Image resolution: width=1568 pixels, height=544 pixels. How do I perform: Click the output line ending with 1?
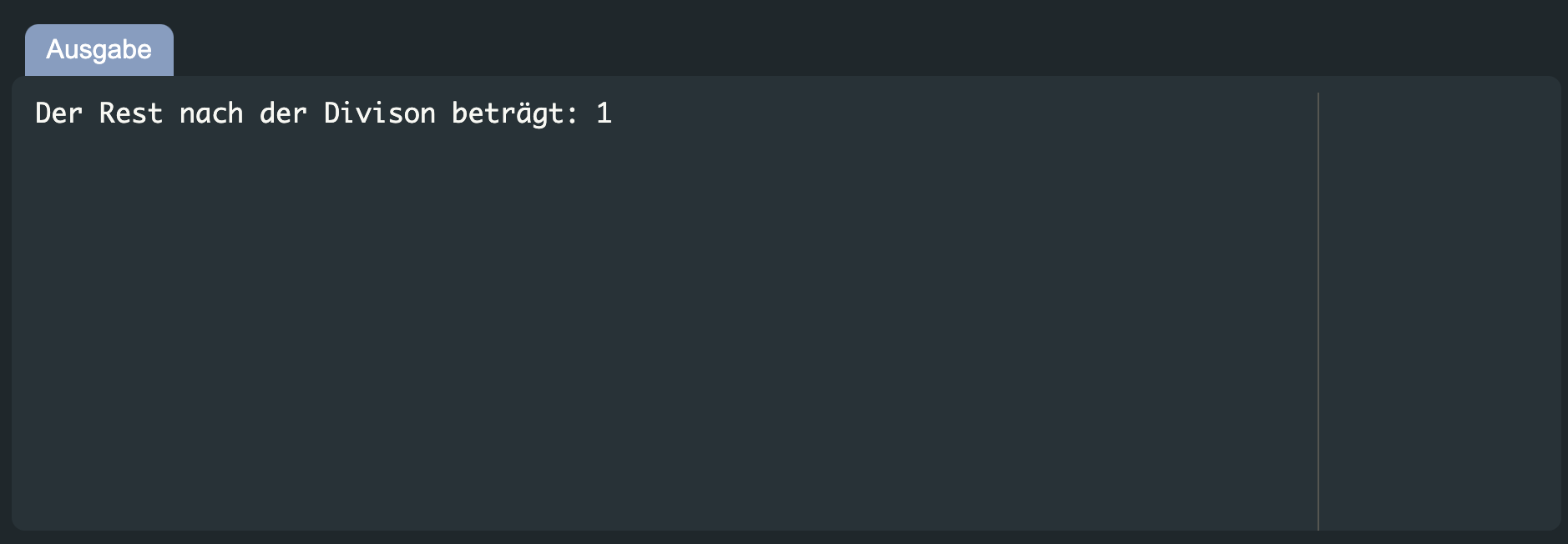[322, 113]
